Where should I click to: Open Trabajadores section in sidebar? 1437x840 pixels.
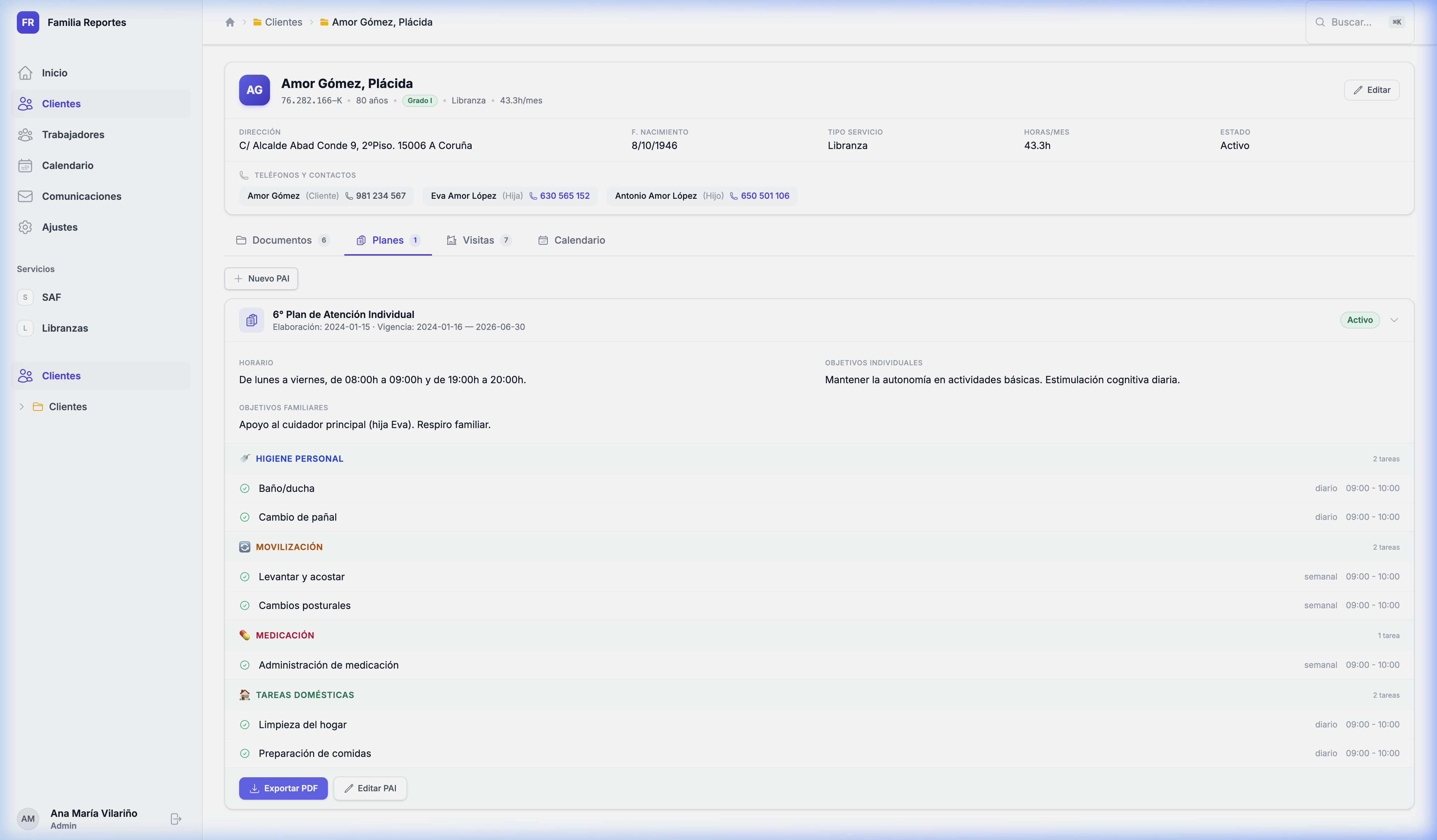(73, 135)
